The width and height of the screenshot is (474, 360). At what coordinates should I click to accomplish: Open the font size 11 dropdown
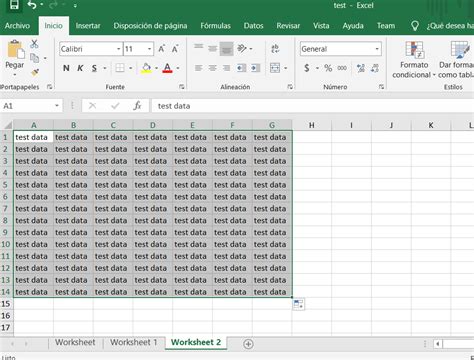(149, 49)
